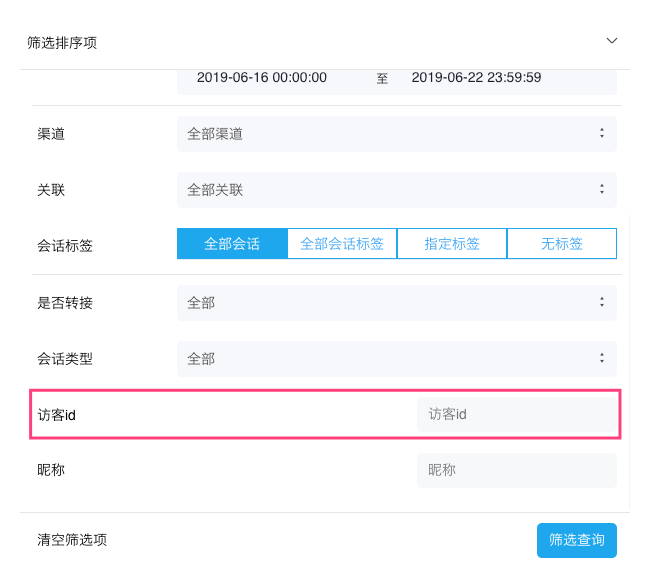Collapse the 筛选排序项 panel chevron
Viewport: 650px width, 588px height.
(x=612, y=41)
